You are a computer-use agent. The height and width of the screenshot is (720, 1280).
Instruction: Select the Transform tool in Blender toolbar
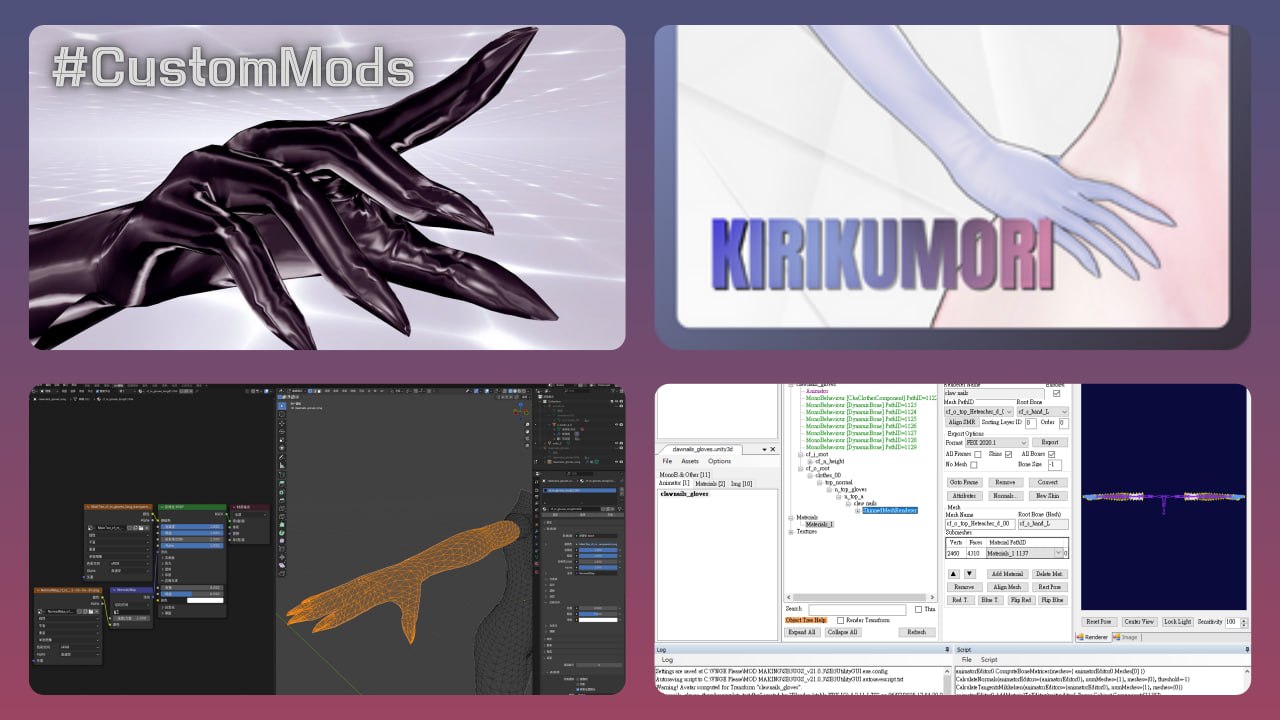pyautogui.click(x=282, y=449)
